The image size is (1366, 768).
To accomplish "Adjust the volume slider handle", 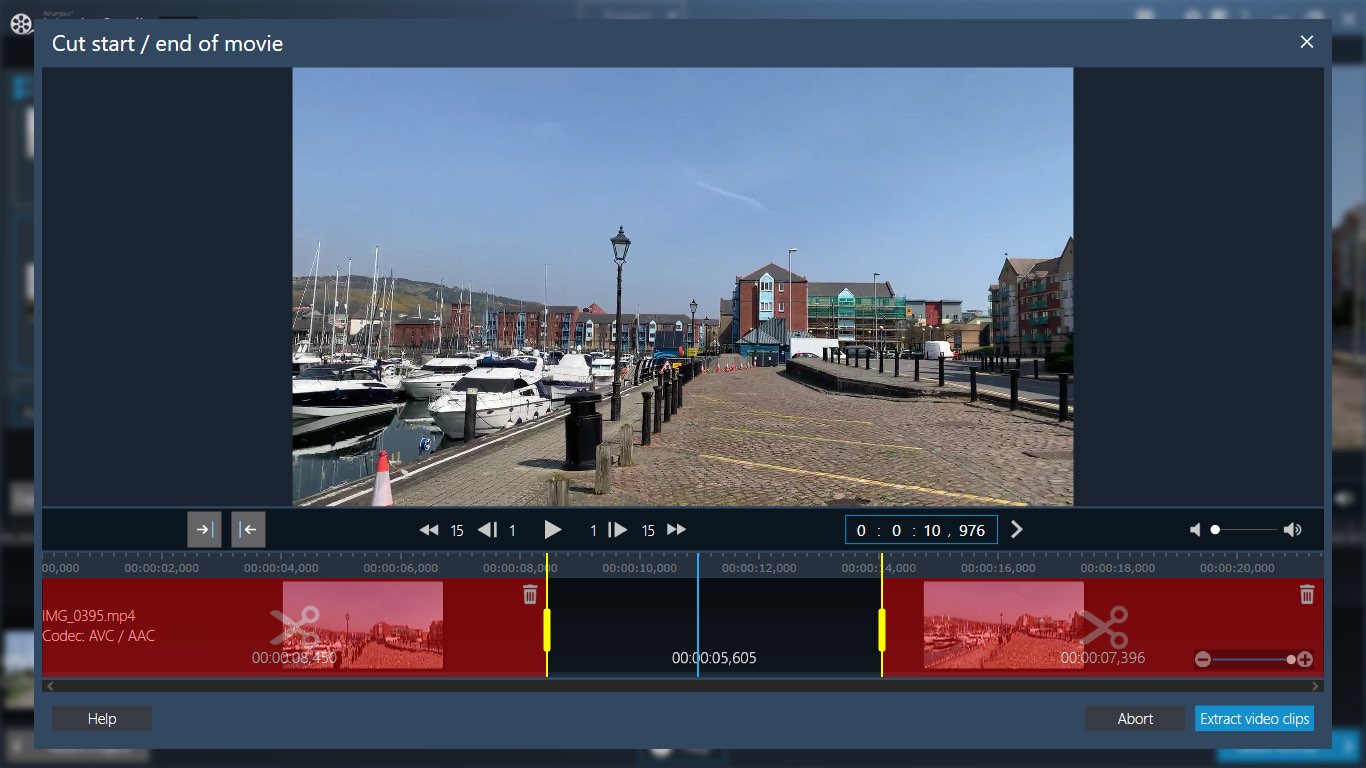I will [1215, 529].
